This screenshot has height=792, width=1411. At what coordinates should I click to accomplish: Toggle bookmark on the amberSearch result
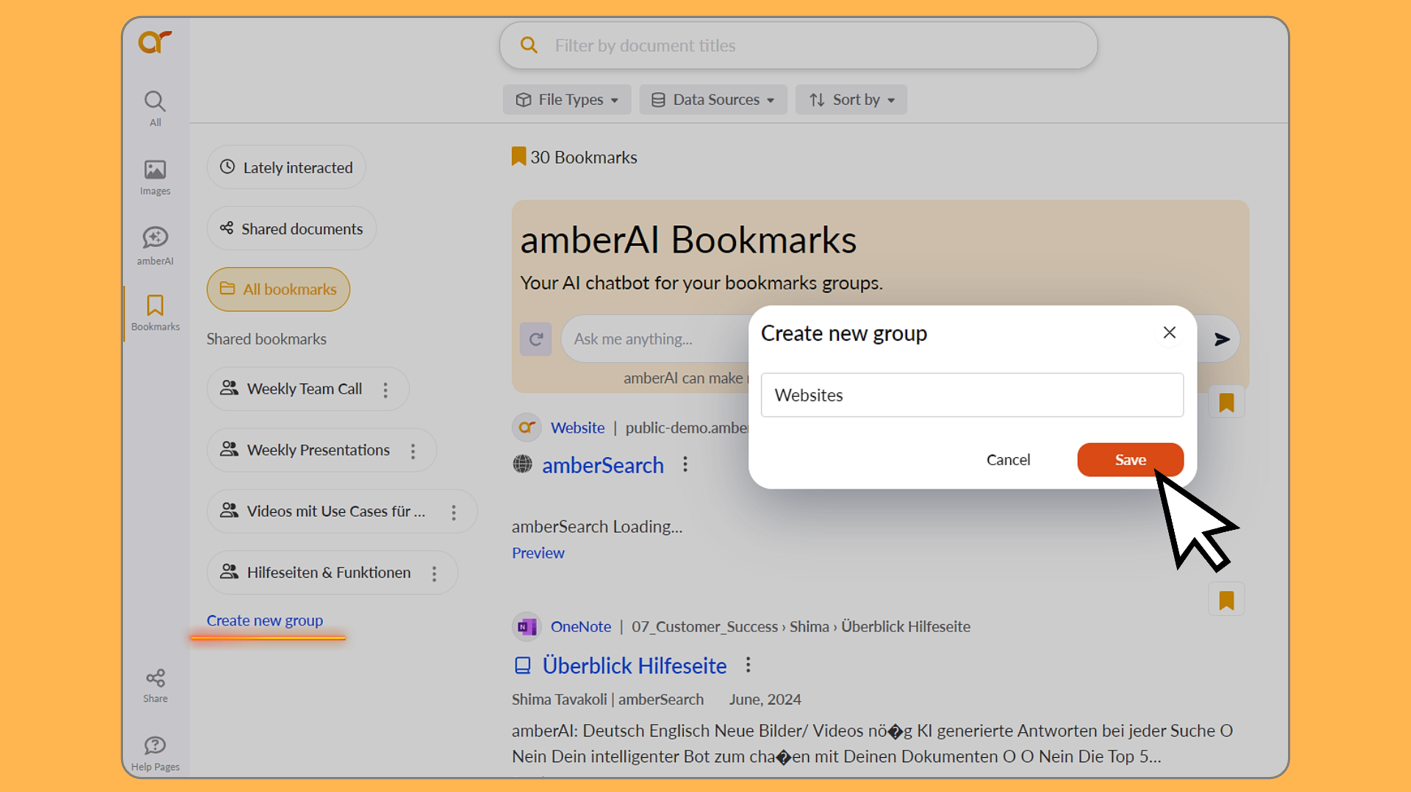(1226, 403)
